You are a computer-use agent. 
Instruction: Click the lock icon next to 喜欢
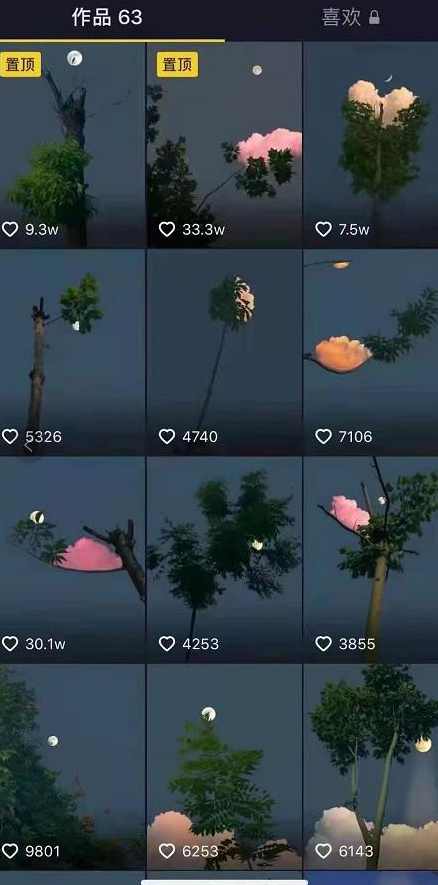pos(374,17)
